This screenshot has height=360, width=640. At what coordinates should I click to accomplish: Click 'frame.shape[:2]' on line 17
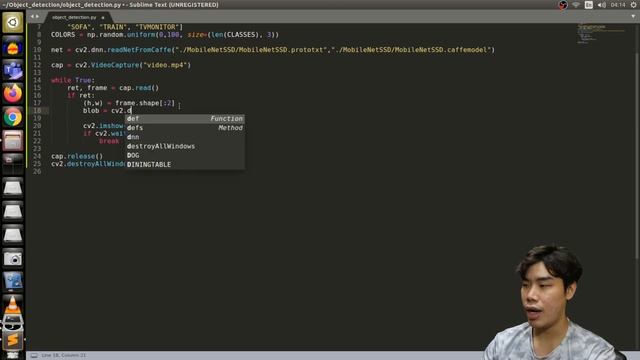point(145,103)
